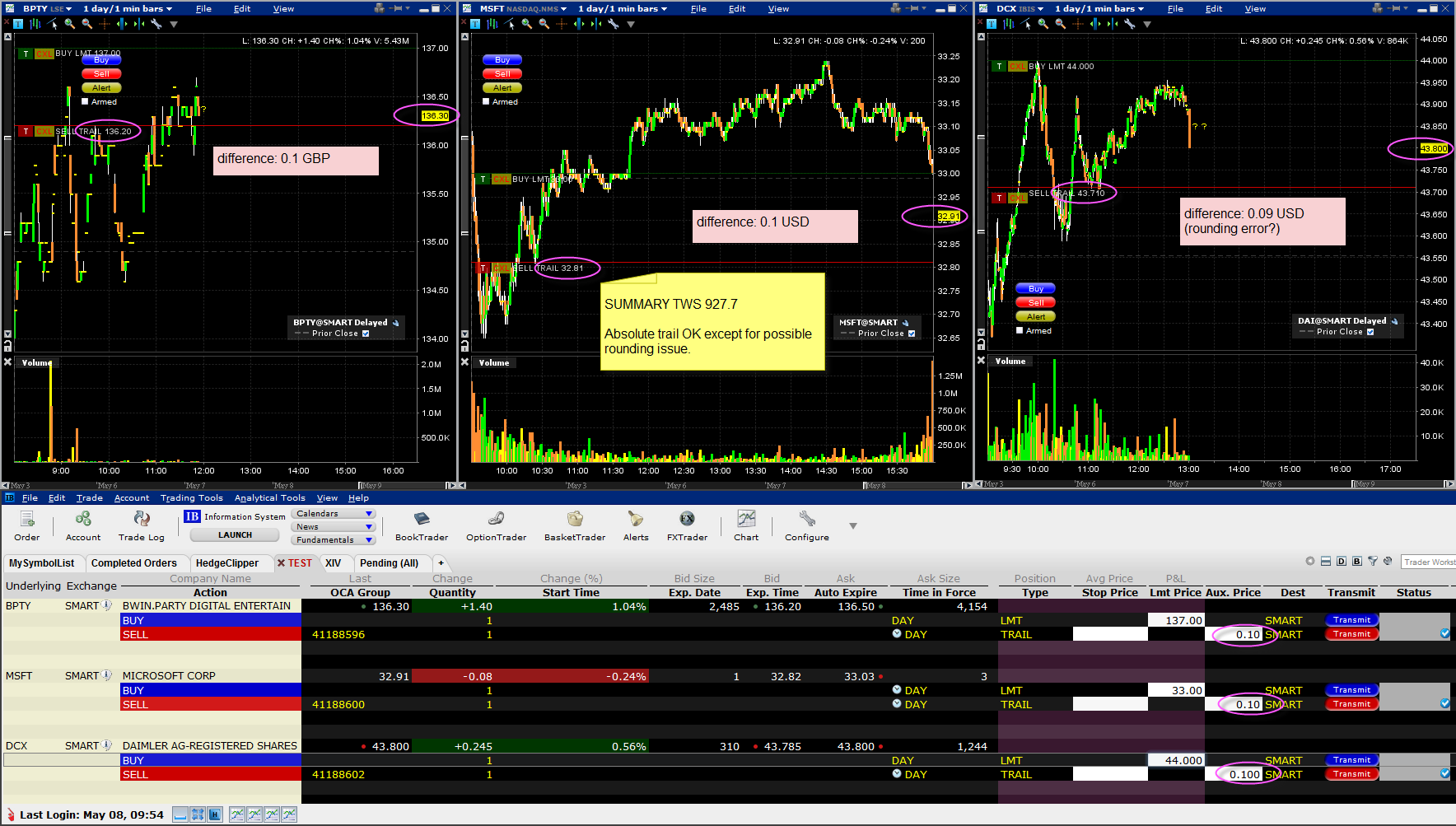Open the Help menu in main menu bar
This screenshot has width=1456, height=826.
coord(358,497)
